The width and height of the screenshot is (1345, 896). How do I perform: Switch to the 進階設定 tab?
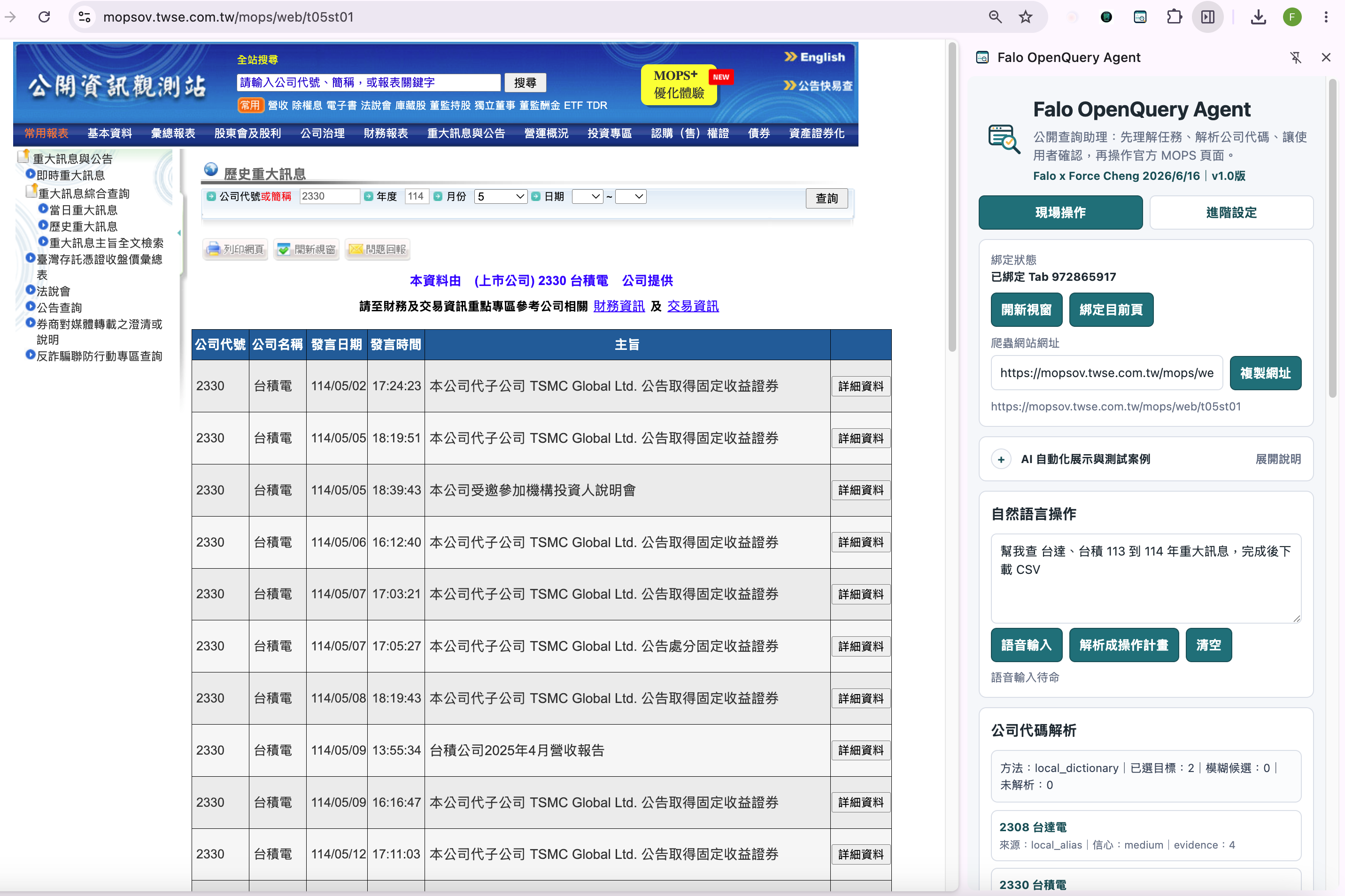pyautogui.click(x=1231, y=213)
